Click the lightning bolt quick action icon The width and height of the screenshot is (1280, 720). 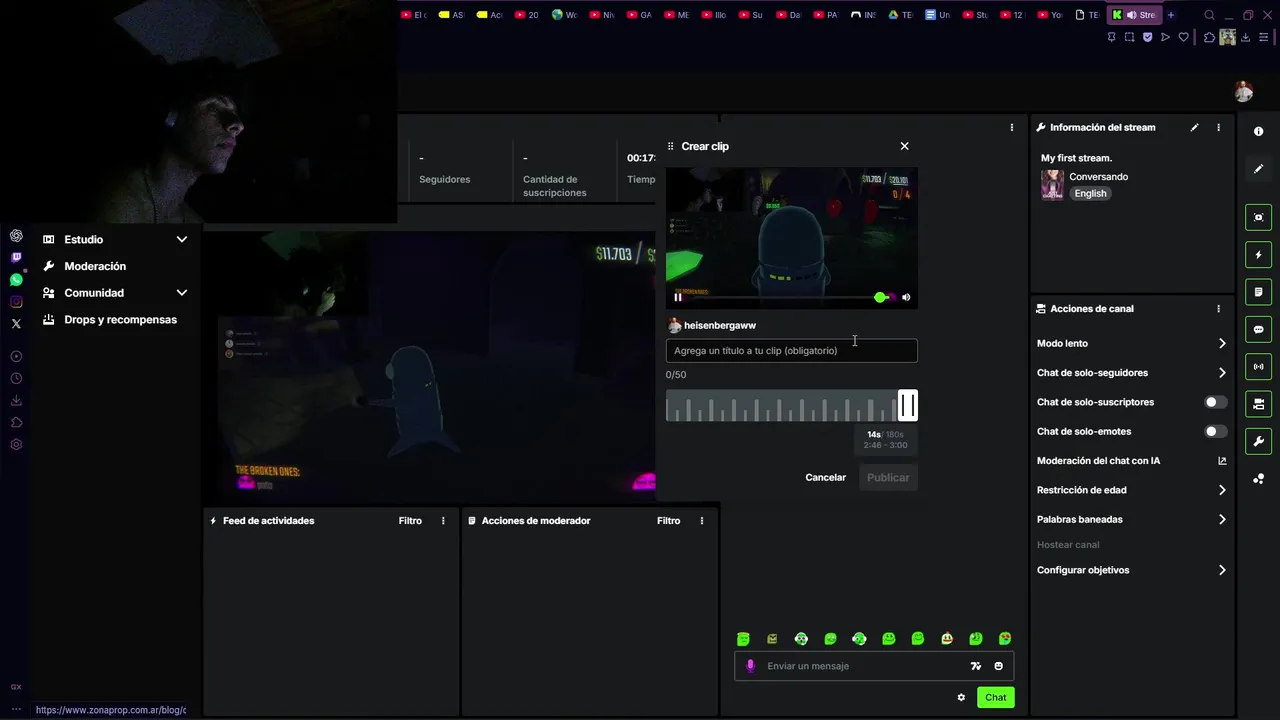1259,255
